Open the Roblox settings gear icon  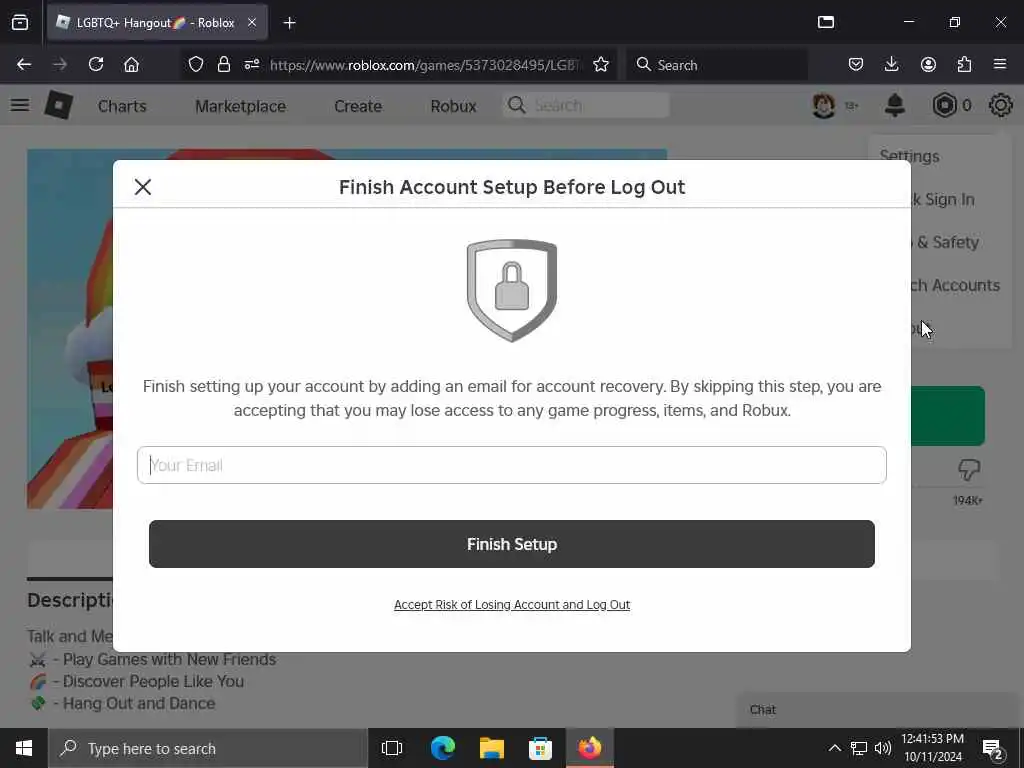click(1000, 105)
